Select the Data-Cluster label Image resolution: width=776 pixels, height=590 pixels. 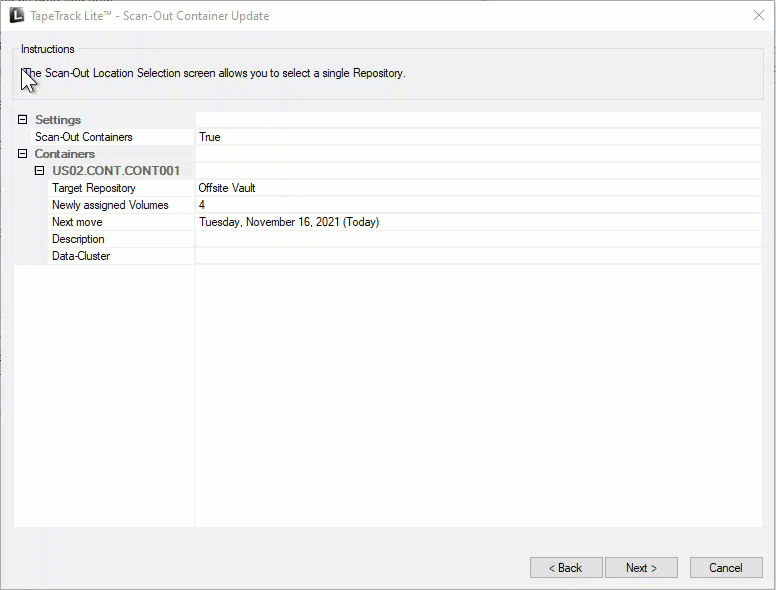(x=81, y=256)
